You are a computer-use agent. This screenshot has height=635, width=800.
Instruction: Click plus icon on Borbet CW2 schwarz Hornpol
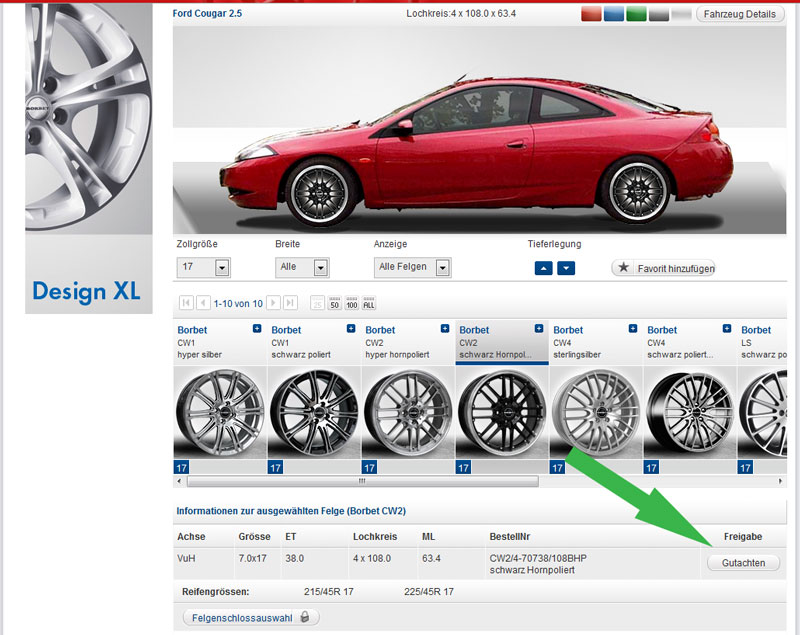point(539,328)
